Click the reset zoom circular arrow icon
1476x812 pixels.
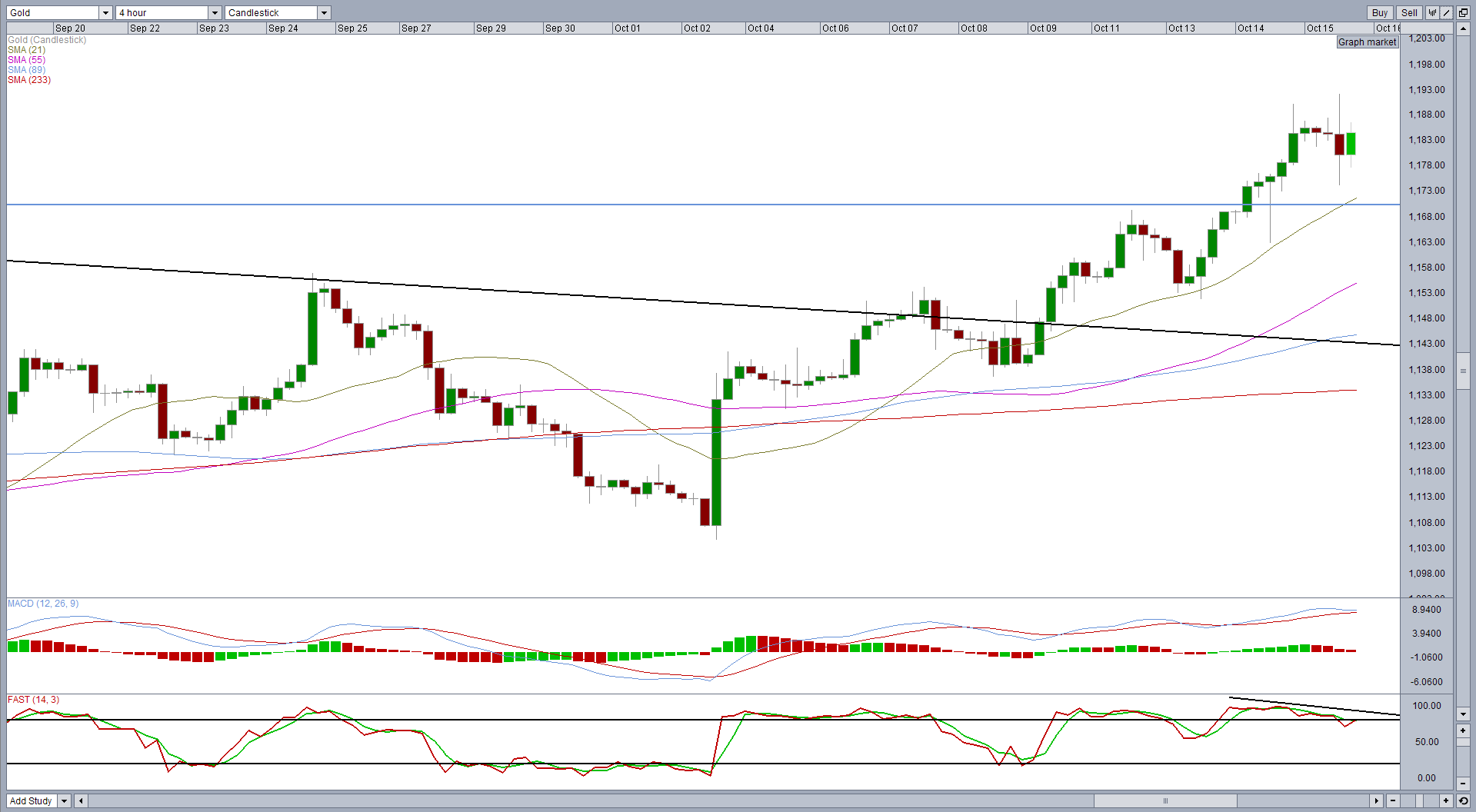1463,800
